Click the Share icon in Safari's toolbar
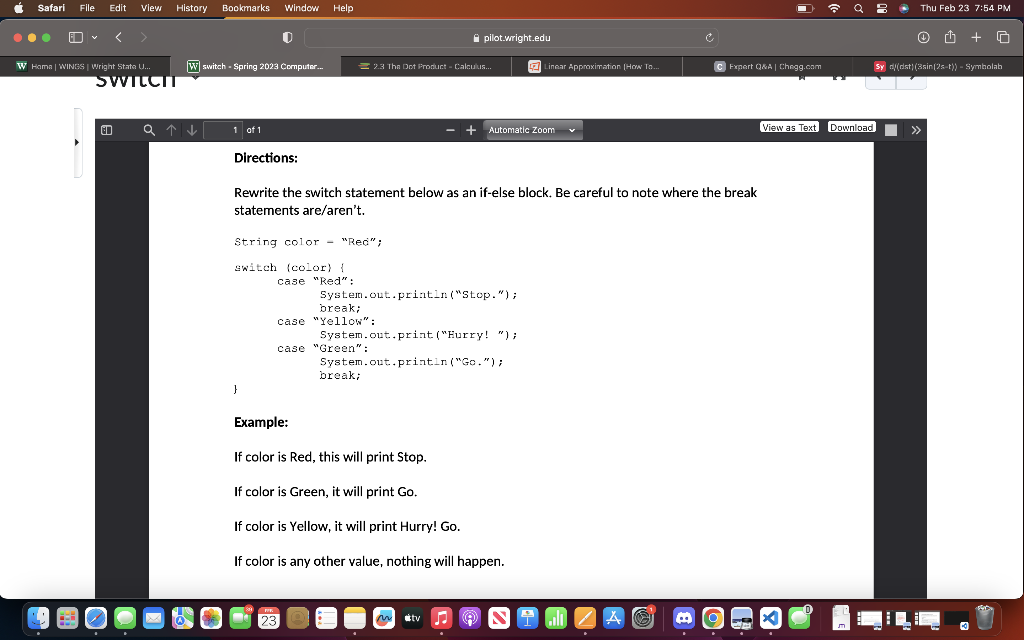Screen dimensions: 1024x640 (x=948, y=36)
